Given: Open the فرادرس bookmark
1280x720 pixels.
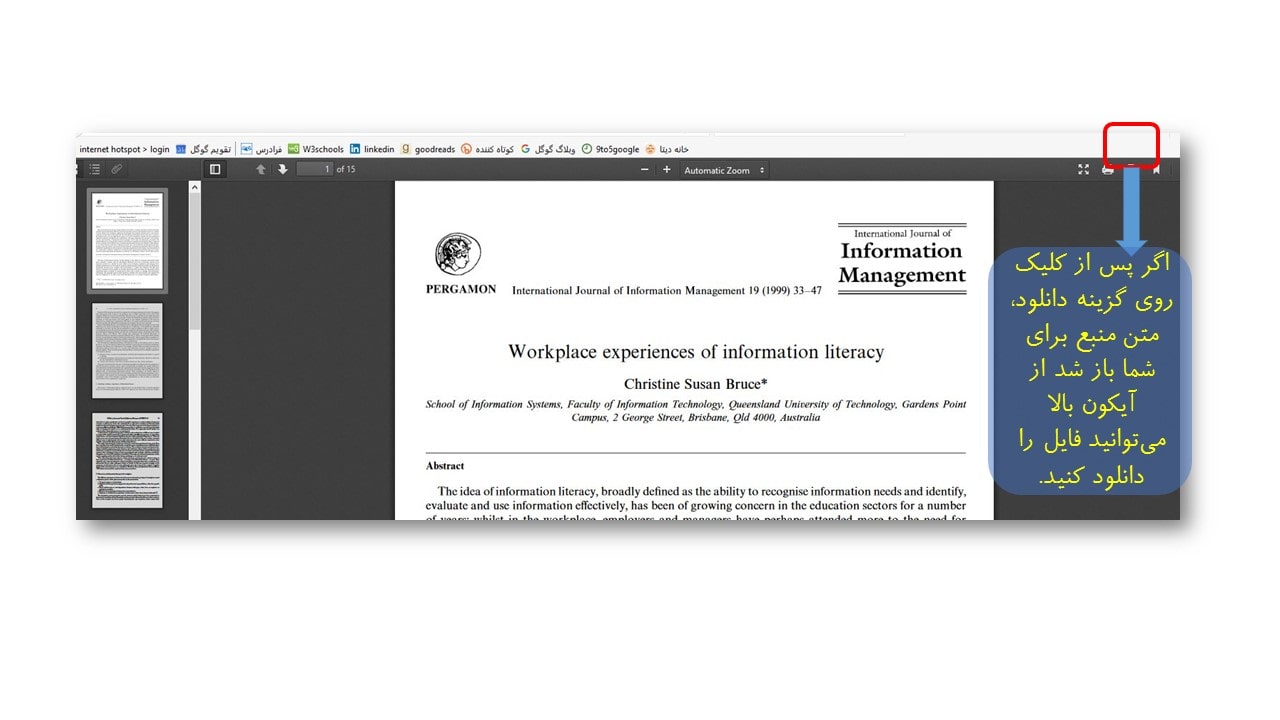Looking at the screenshot, I should click(x=262, y=149).
